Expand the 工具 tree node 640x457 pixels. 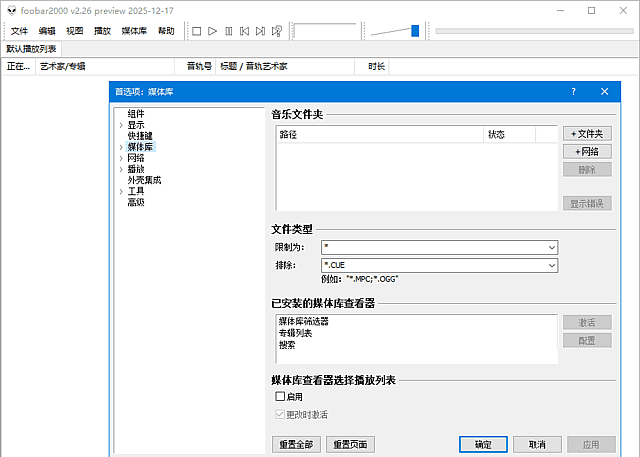coord(121,191)
